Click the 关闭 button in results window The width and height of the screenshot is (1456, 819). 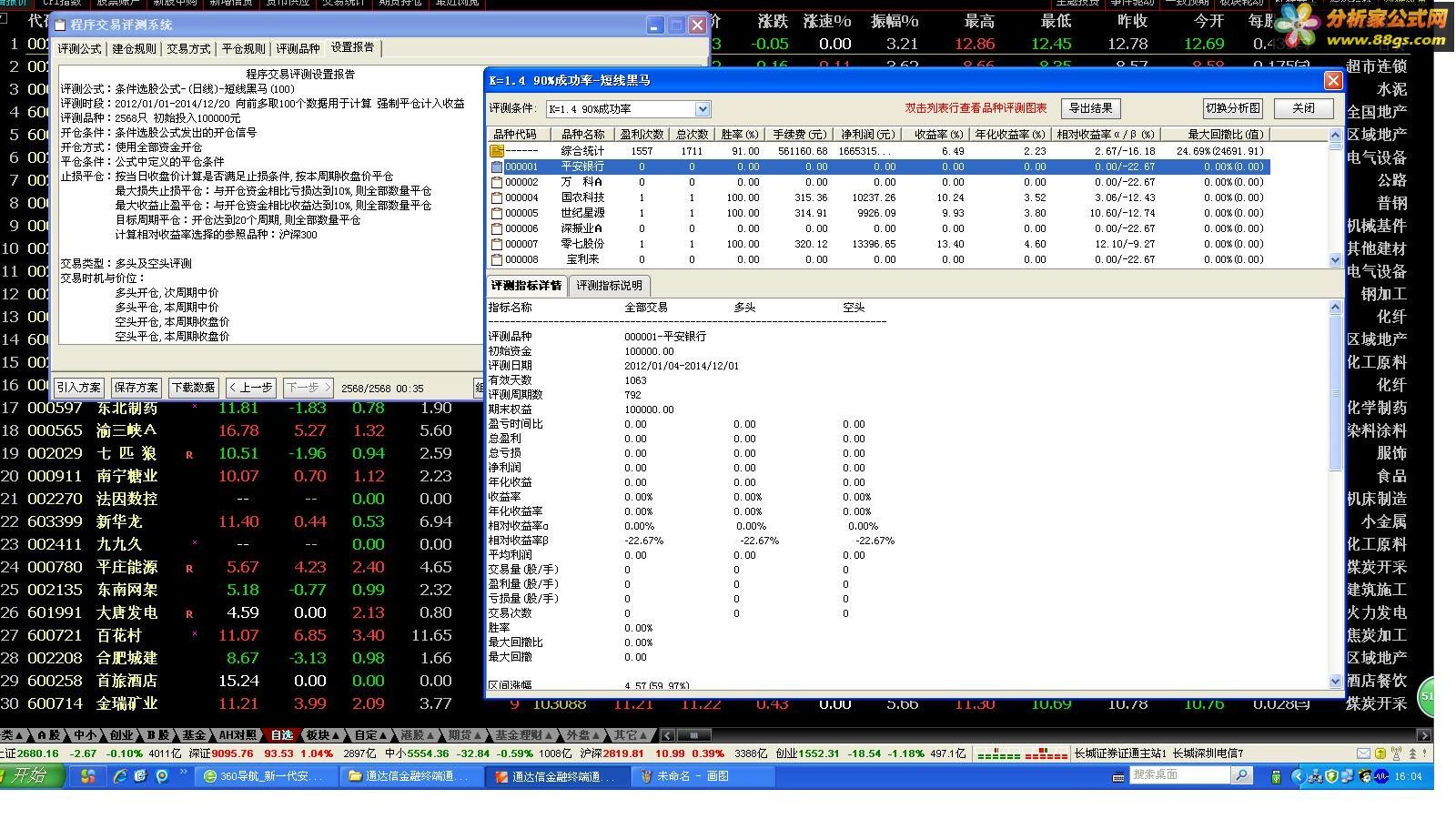[x=1304, y=108]
